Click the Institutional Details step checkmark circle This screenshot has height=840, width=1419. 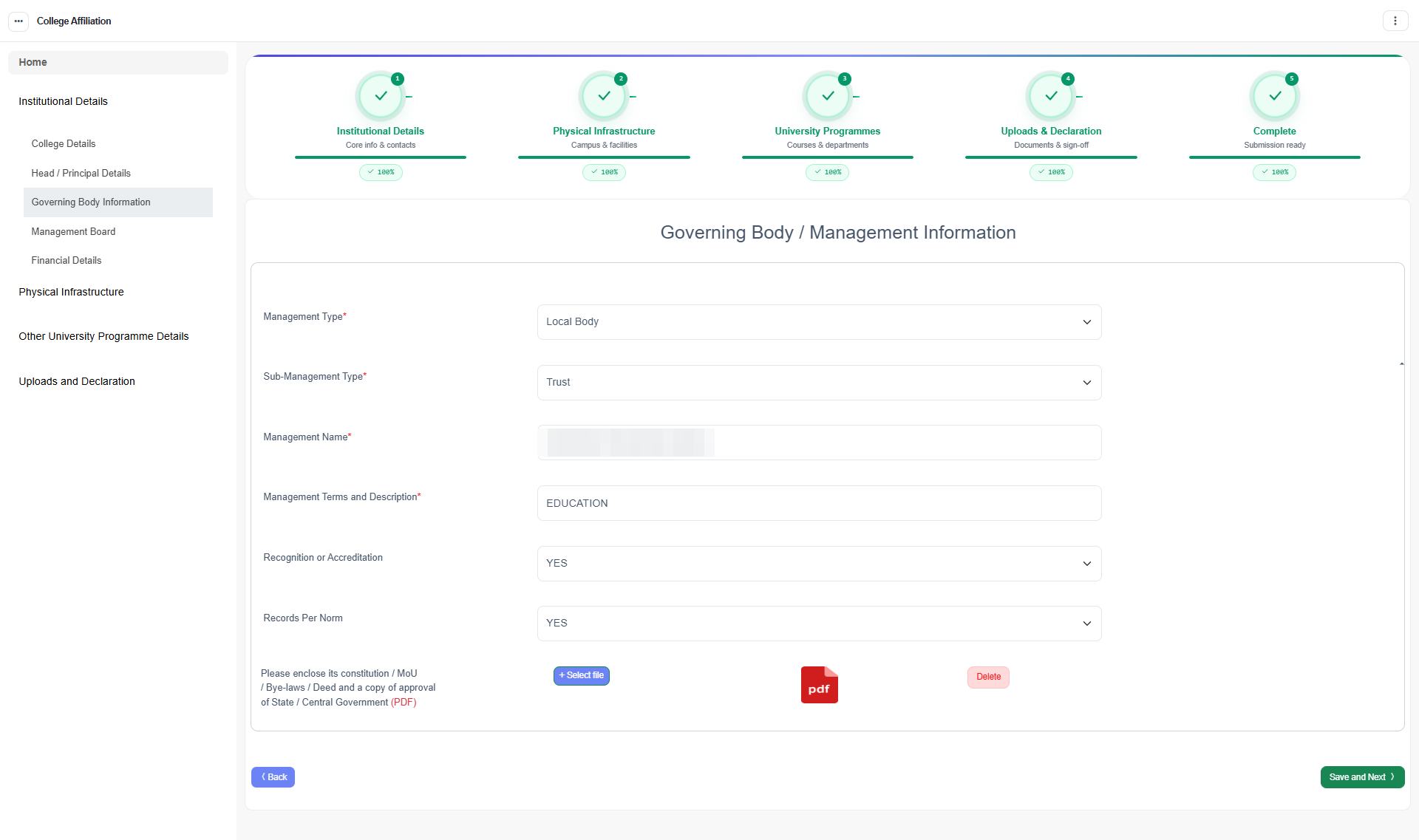(381, 96)
